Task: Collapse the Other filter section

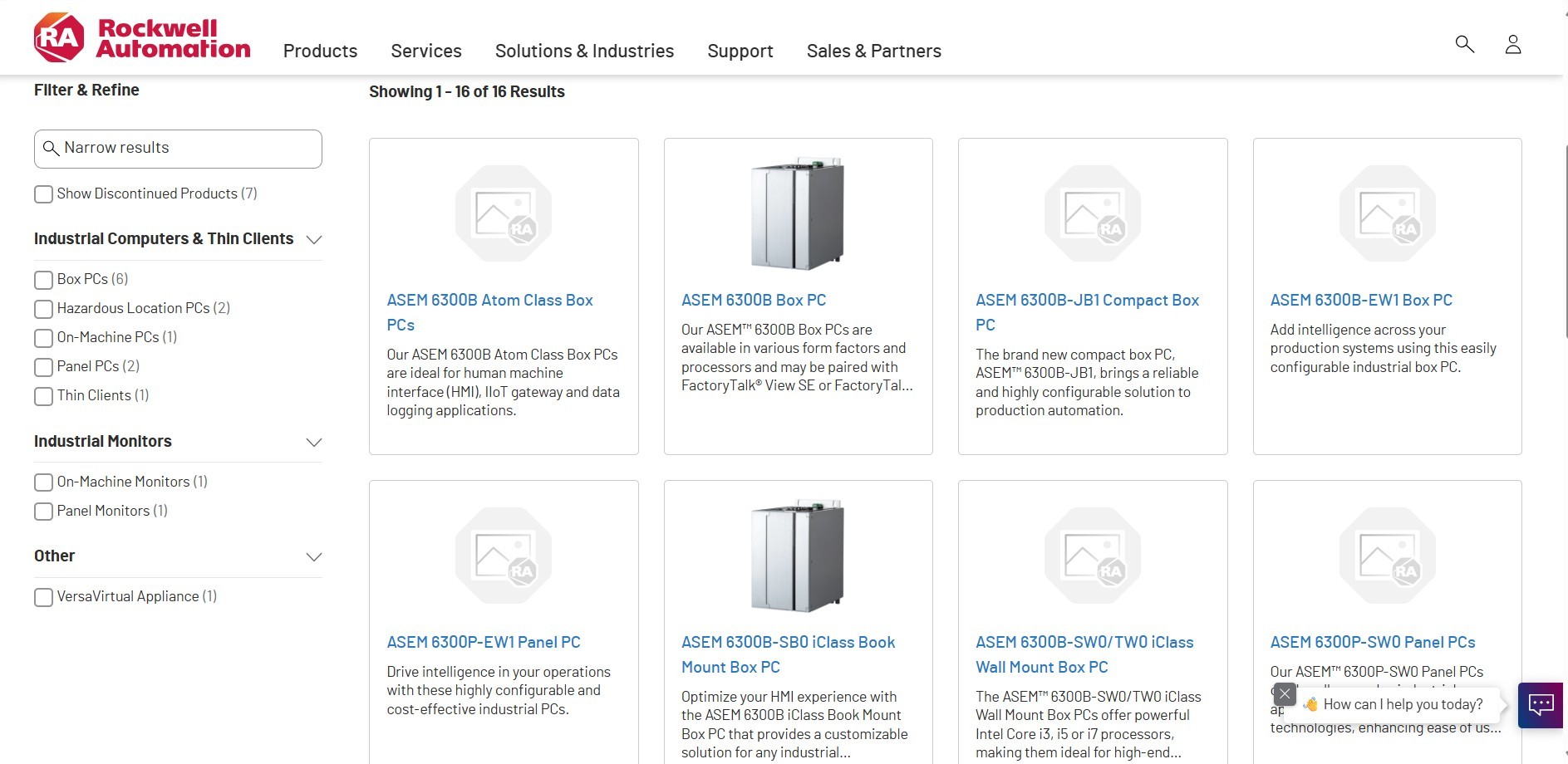Action: coord(313,556)
